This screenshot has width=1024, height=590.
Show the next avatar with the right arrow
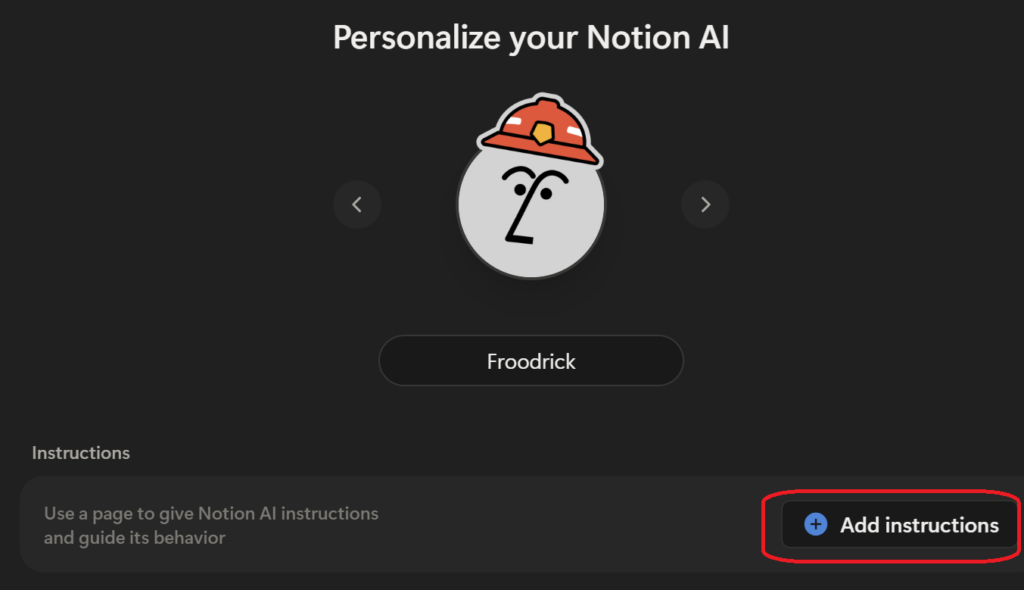tap(705, 205)
